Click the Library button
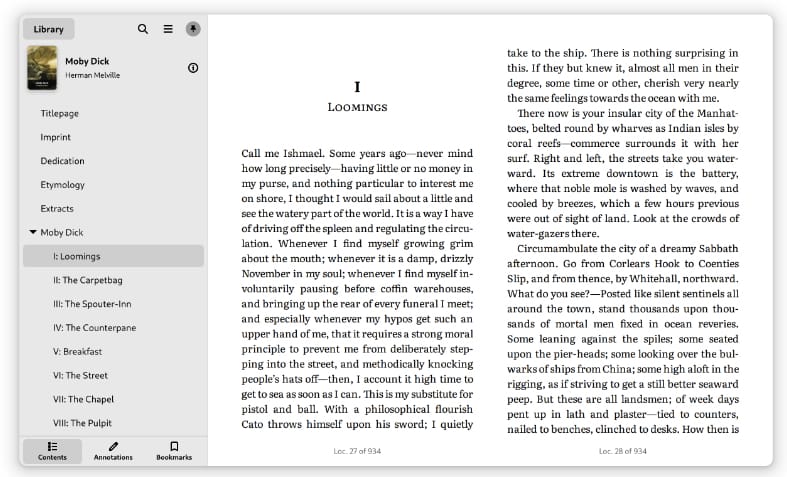 click(x=49, y=29)
